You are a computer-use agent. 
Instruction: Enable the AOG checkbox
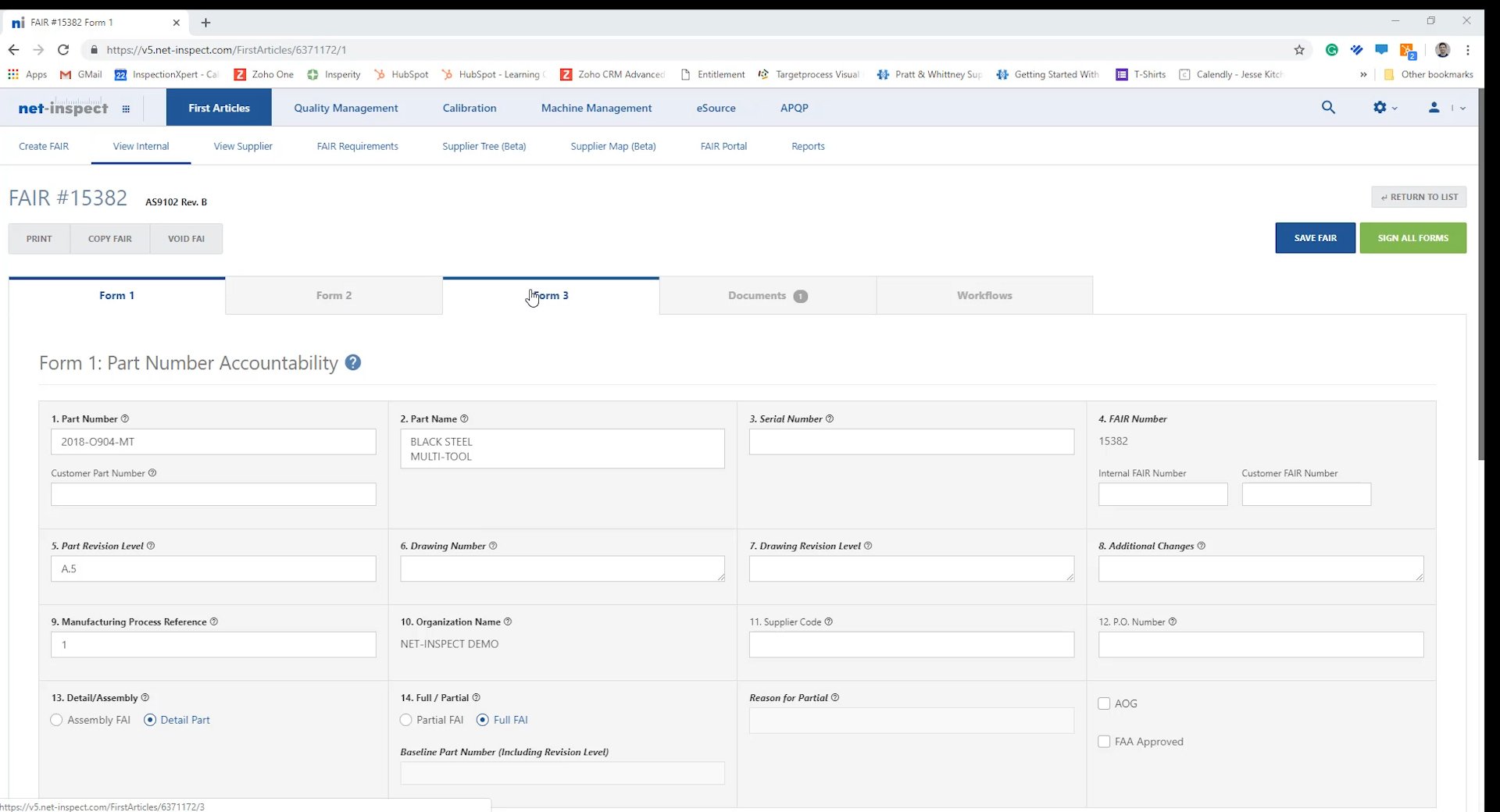(x=1104, y=703)
